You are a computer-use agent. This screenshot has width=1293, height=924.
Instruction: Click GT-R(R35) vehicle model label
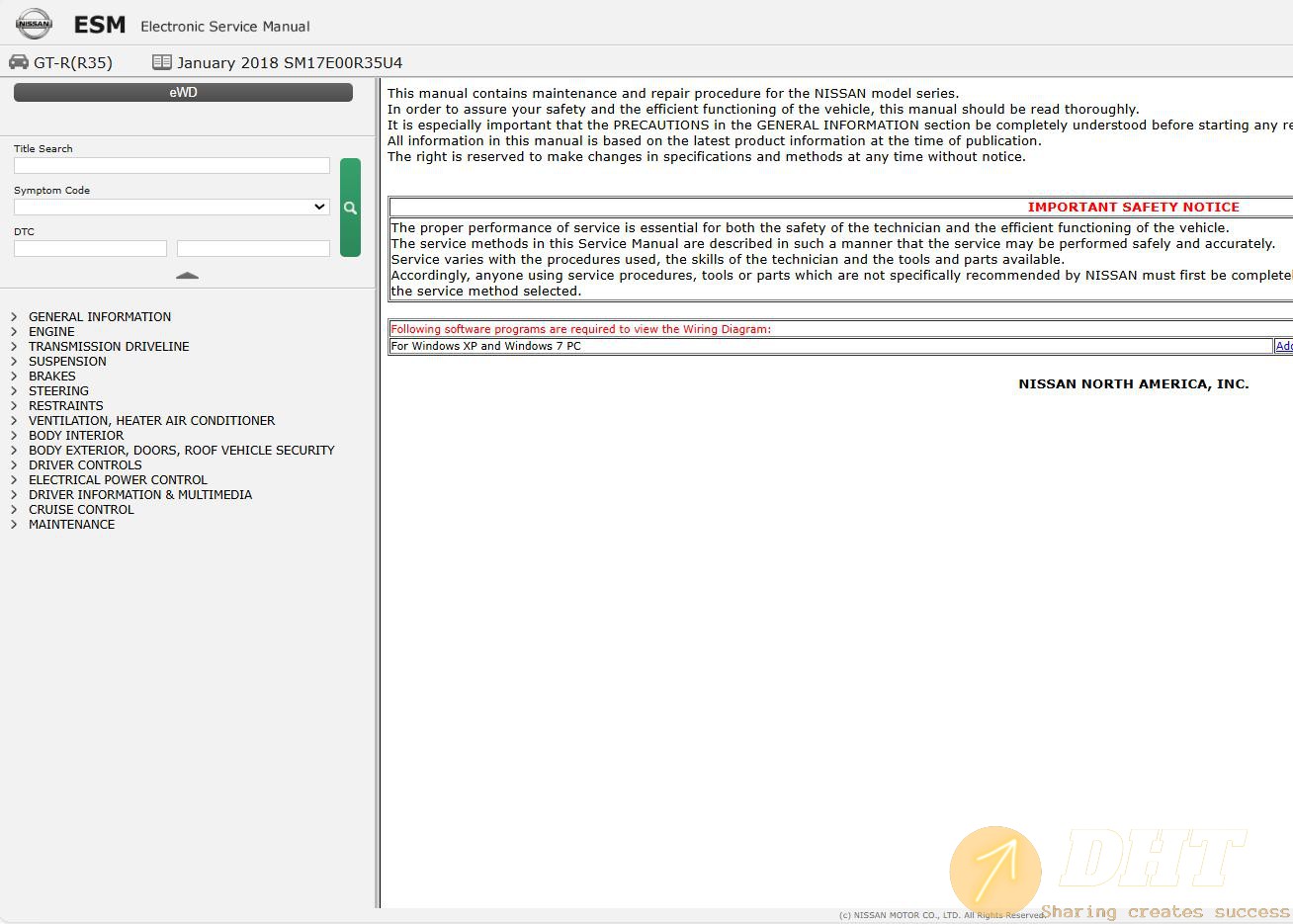73,62
